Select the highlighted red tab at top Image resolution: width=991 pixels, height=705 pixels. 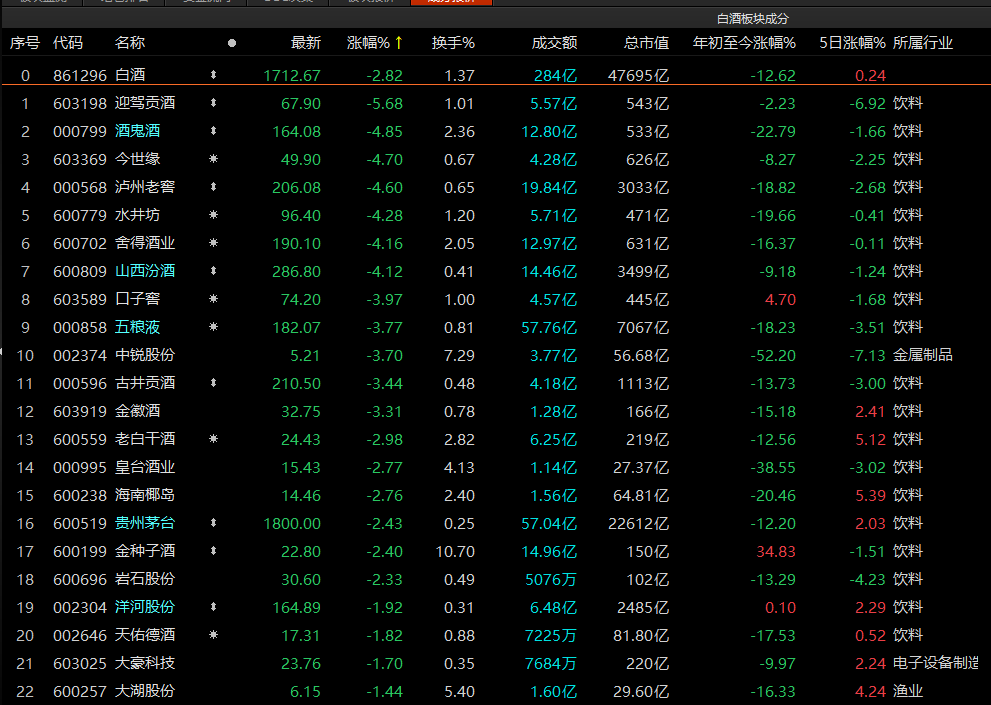tap(451, 2)
